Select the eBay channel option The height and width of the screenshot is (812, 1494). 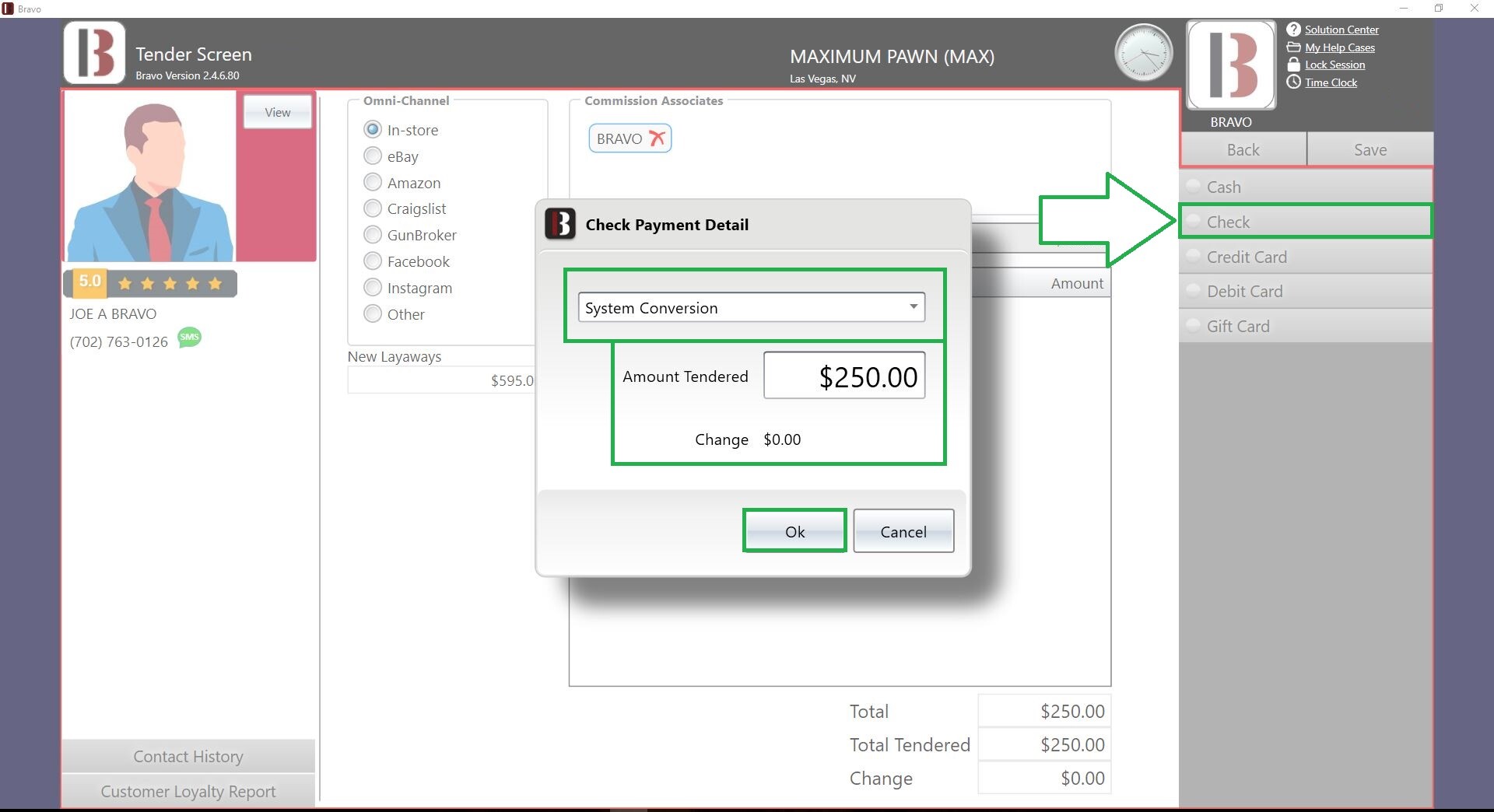coord(373,156)
